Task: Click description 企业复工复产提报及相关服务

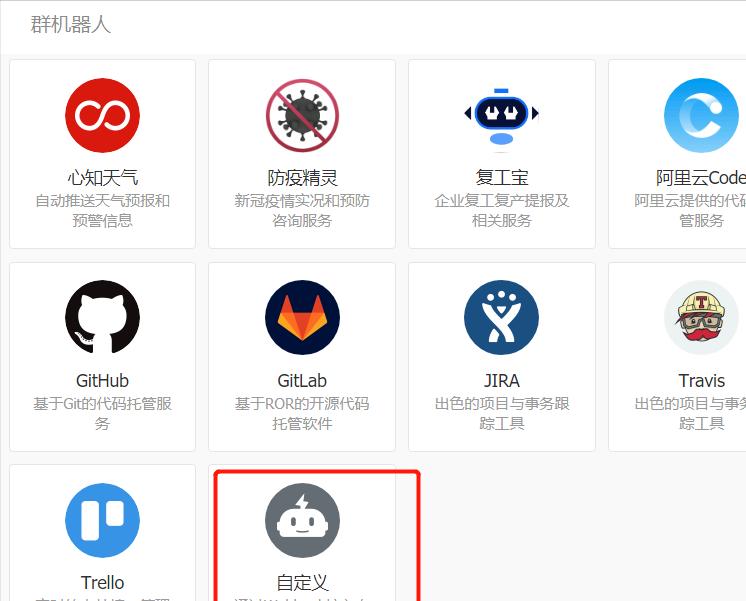Action: pos(501,210)
